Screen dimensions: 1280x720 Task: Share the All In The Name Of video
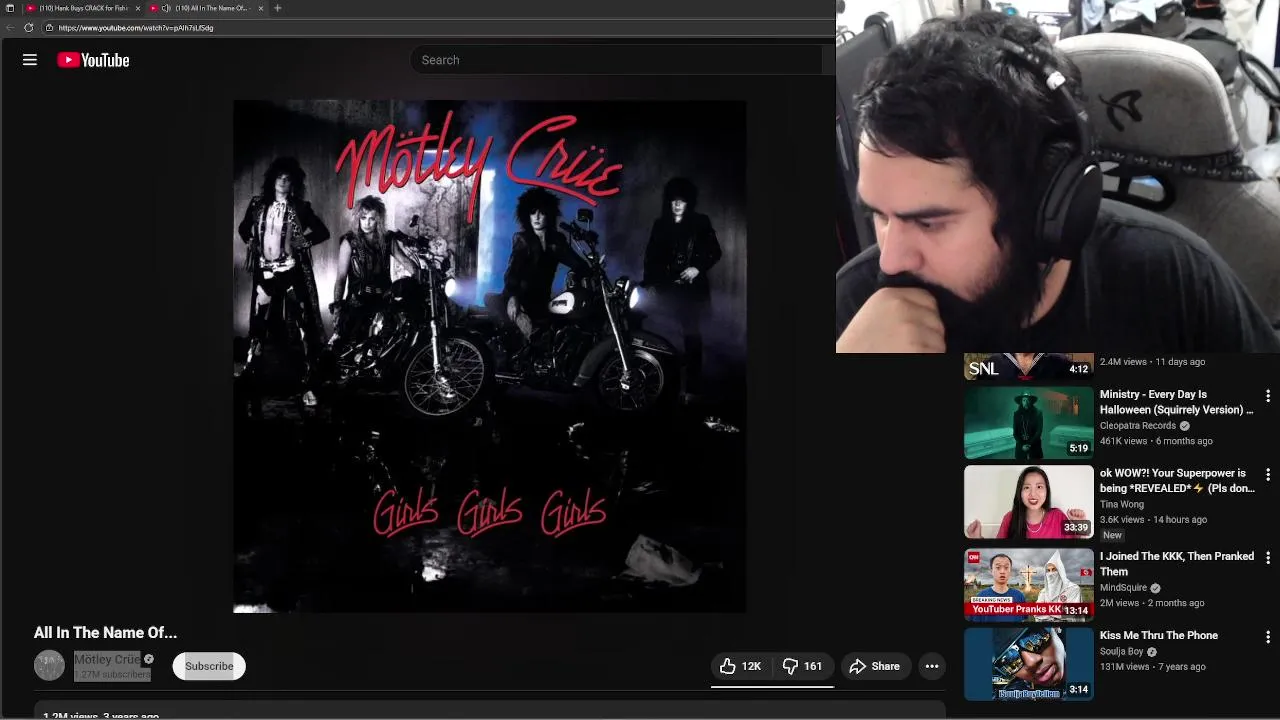click(875, 666)
